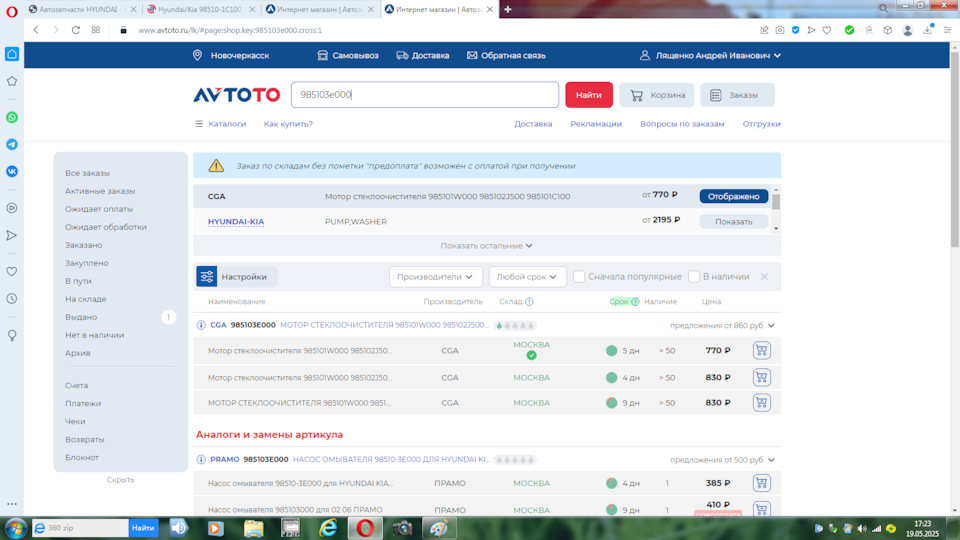
Task: Add 9-day 830 ₽ CGA item to cart
Action: coord(762,402)
